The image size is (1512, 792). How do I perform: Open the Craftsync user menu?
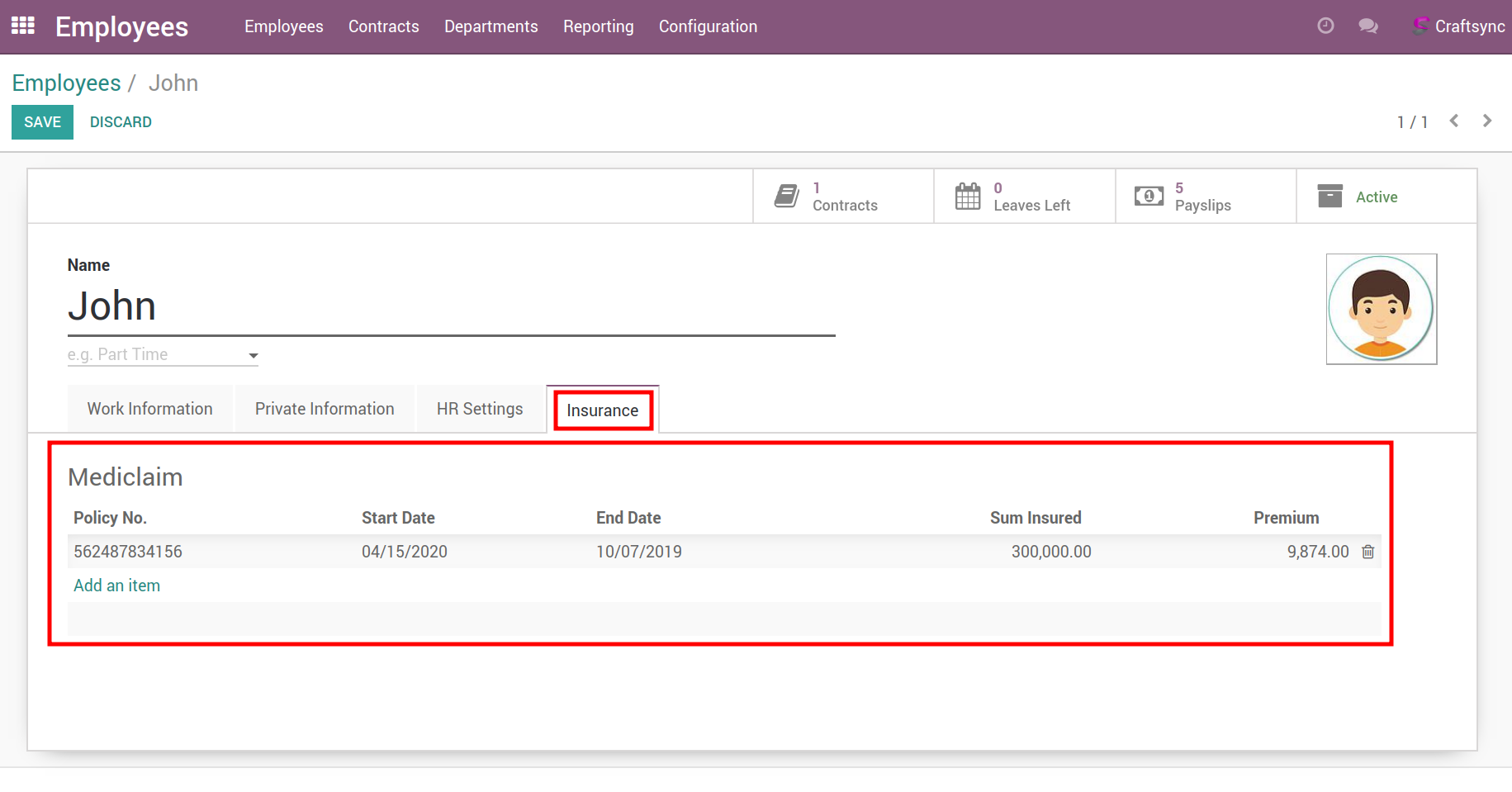[1460, 26]
